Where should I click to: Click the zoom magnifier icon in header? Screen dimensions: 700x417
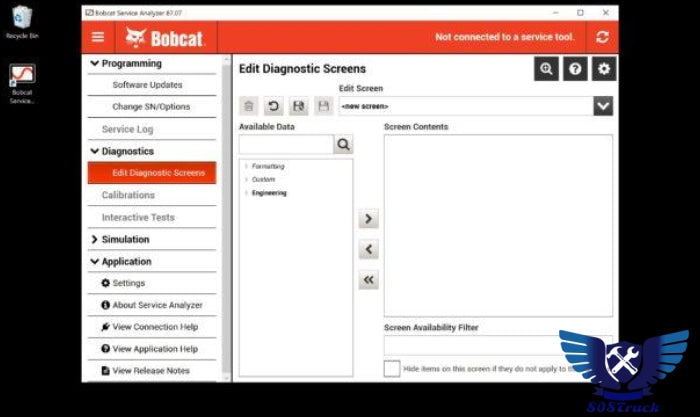click(x=546, y=69)
